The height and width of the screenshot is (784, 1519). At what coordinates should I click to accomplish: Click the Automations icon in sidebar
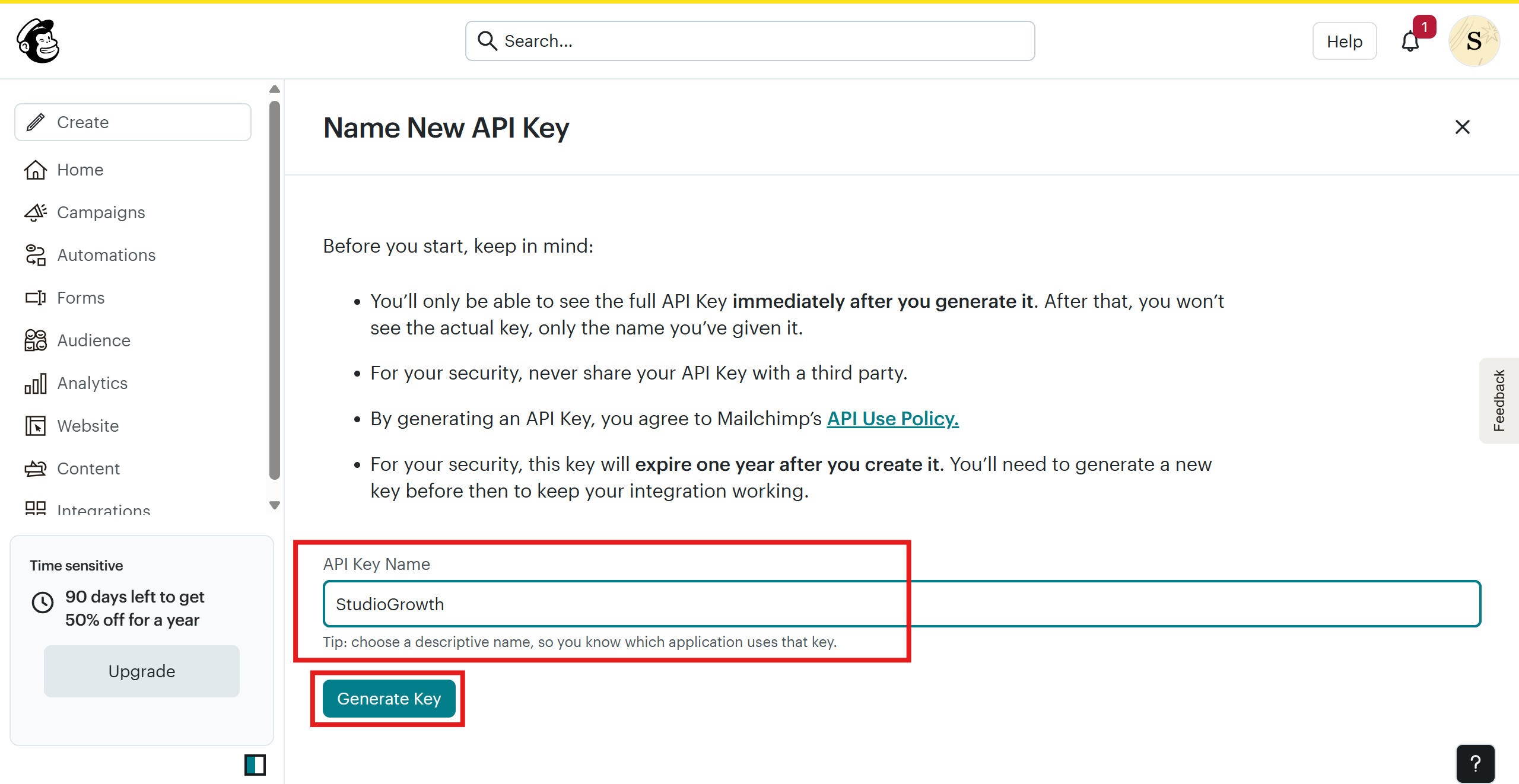point(36,255)
